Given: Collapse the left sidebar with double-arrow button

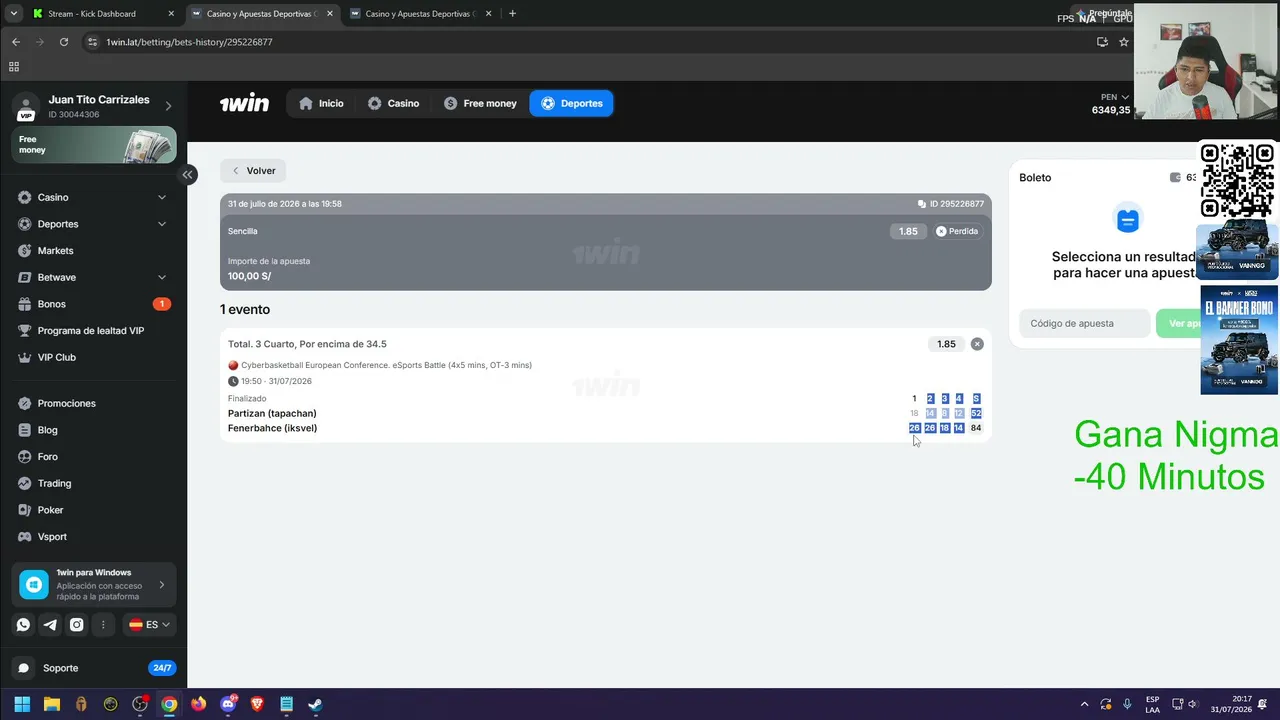Looking at the screenshot, I should pyautogui.click(x=187, y=175).
